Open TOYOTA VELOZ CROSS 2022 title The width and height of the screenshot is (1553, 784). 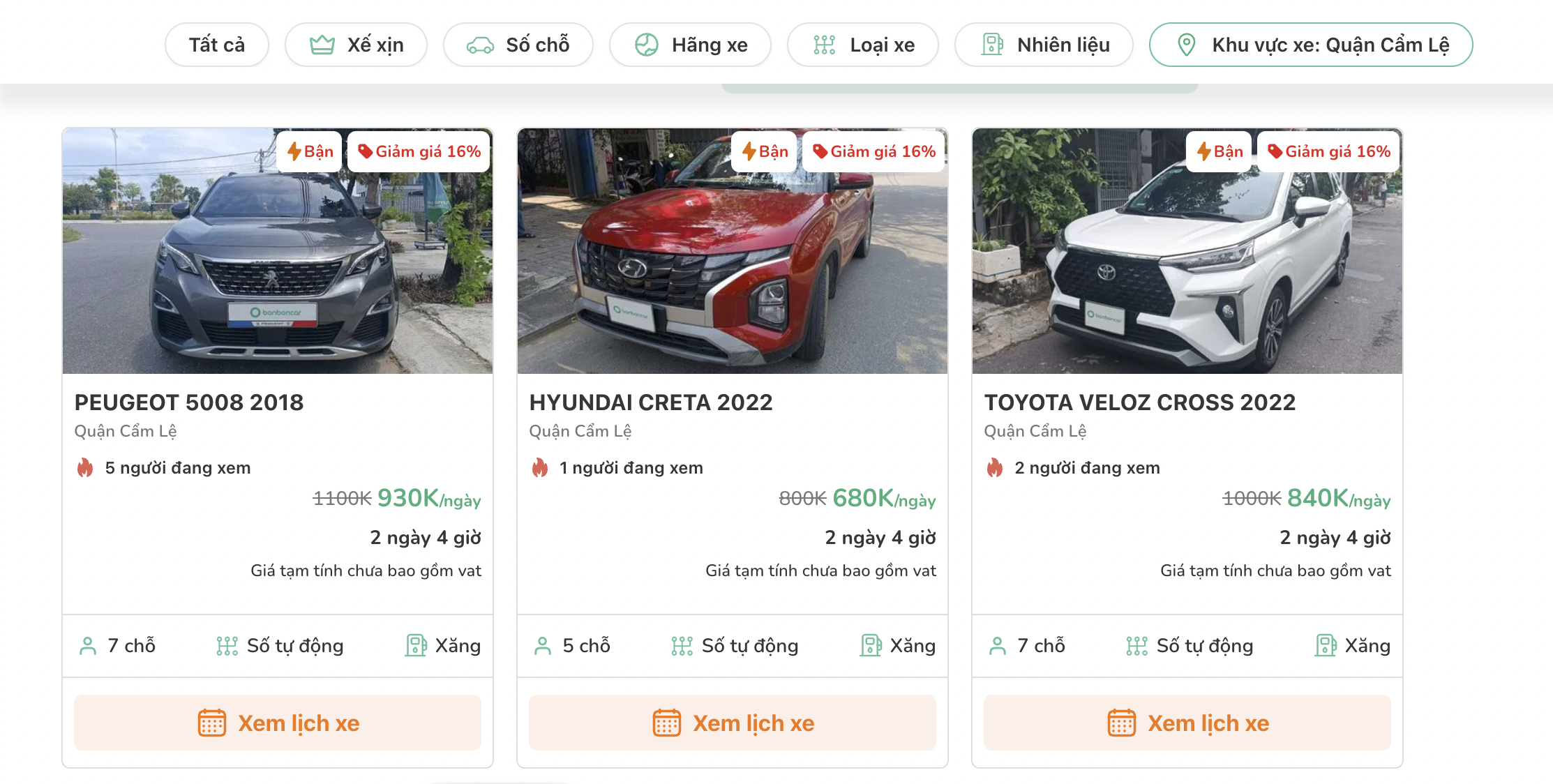coord(1140,402)
